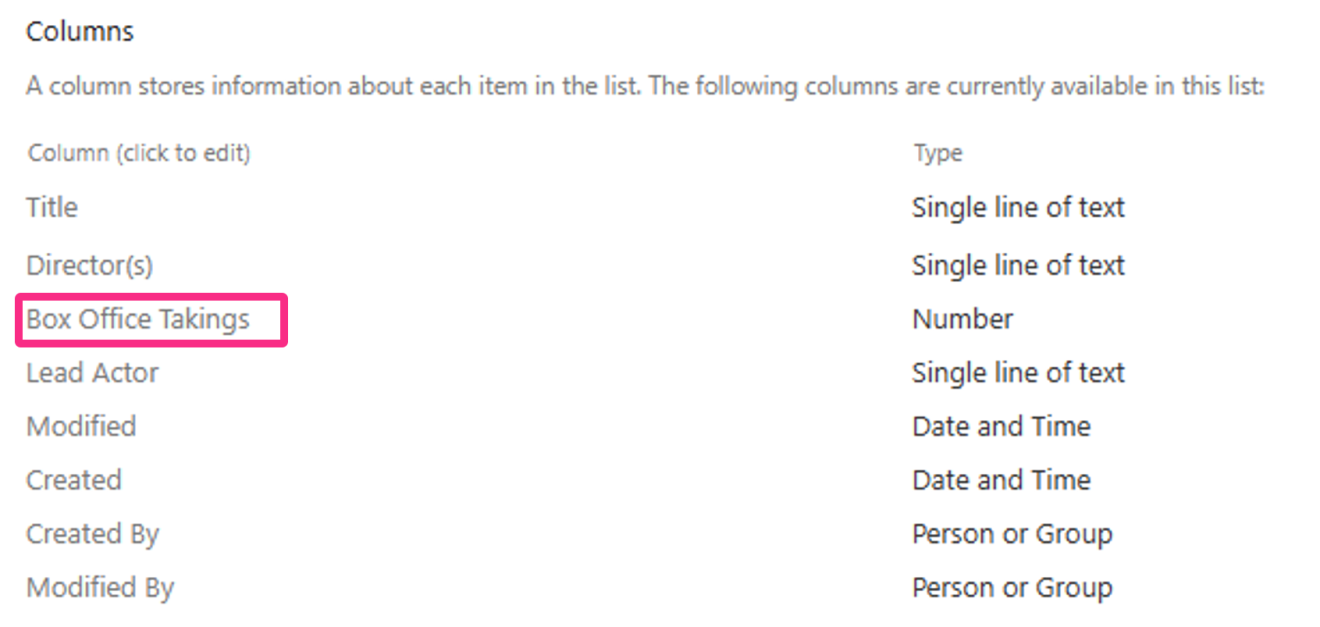This screenshot has height=627, width=1320.
Task: Open the Title column settings
Action: coord(50,207)
